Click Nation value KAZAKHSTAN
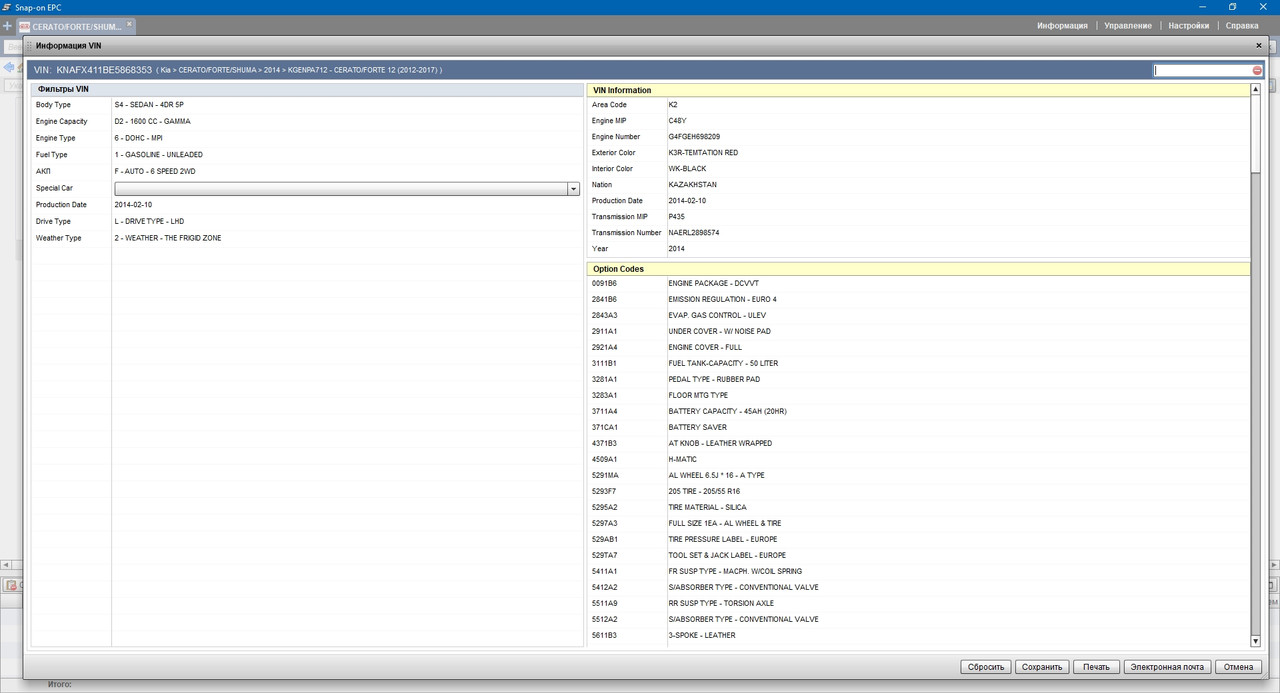 point(692,185)
